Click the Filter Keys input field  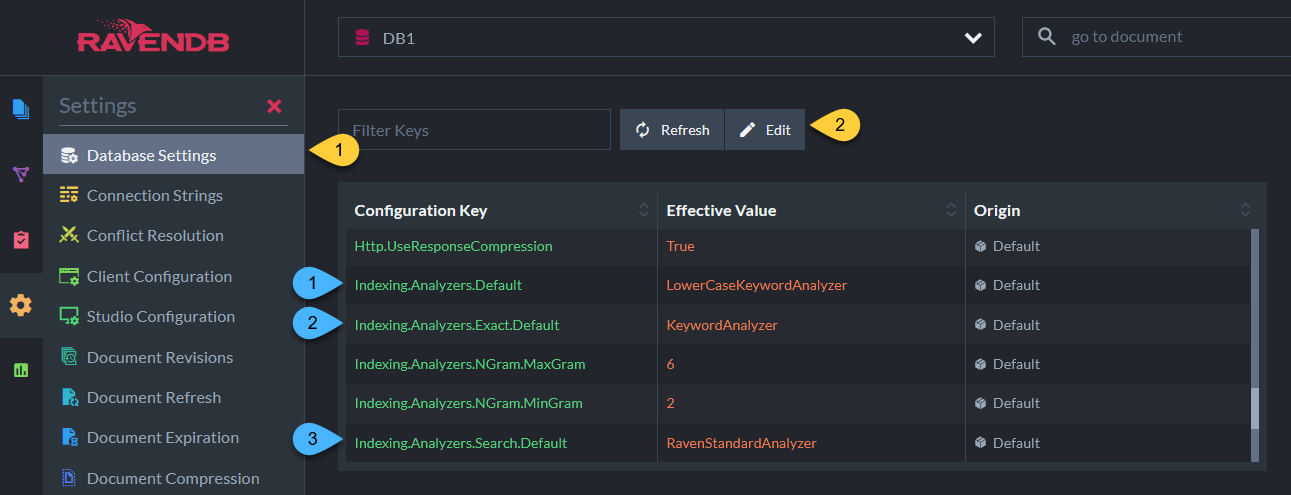pyautogui.click(x=474, y=130)
